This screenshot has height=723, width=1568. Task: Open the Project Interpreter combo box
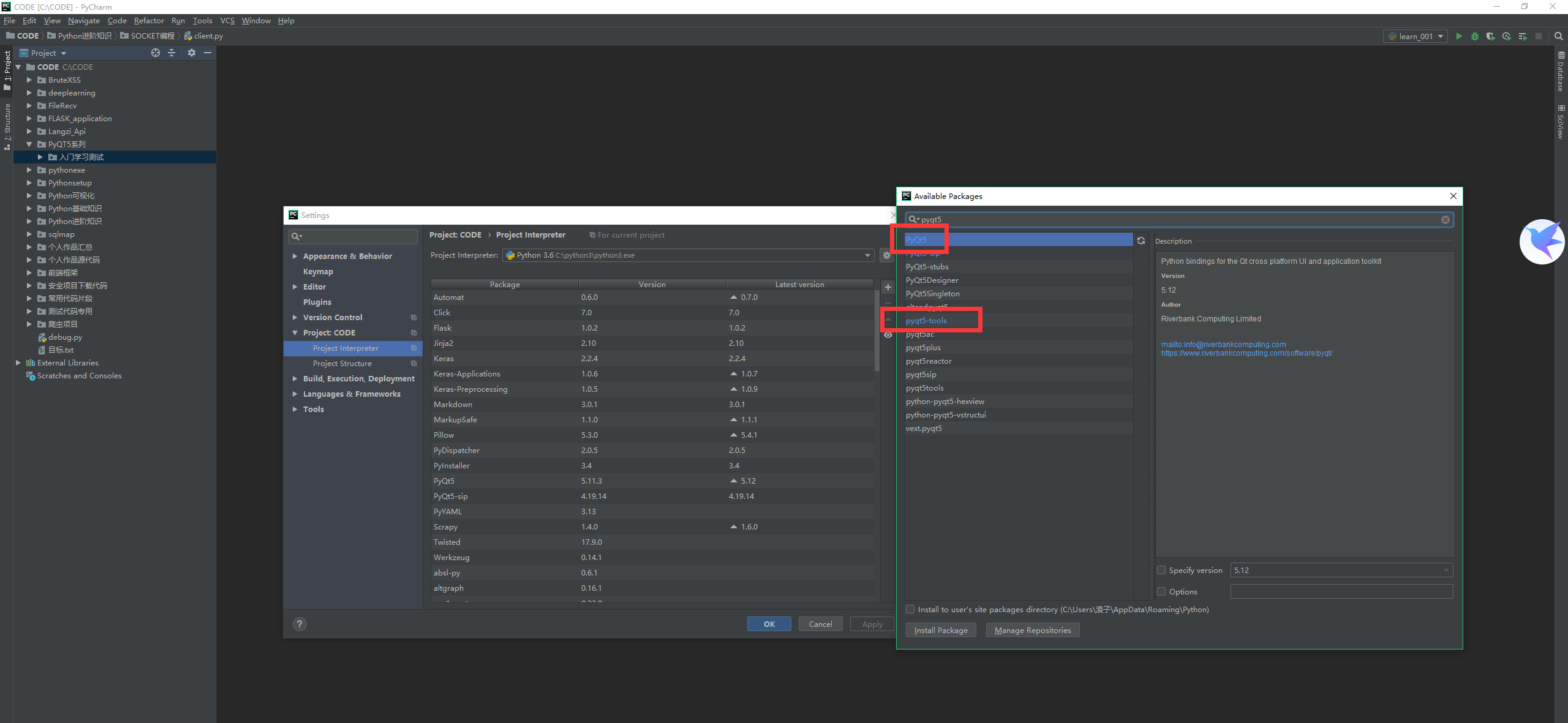pyautogui.click(x=688, y=255)
